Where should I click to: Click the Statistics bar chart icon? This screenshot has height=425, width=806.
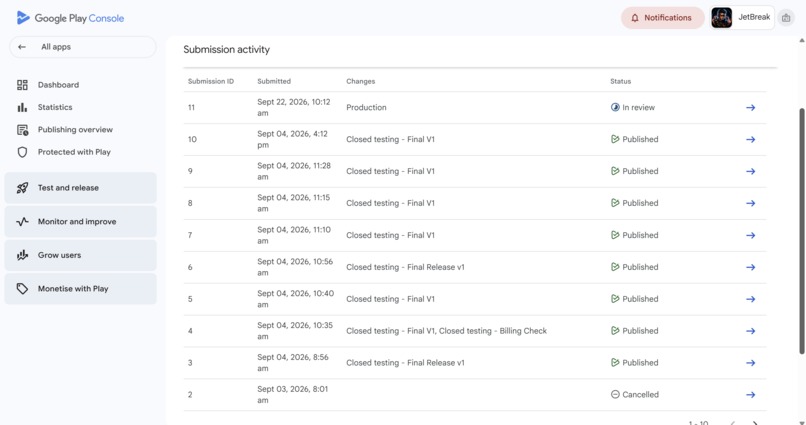click(x=22, y=107)
